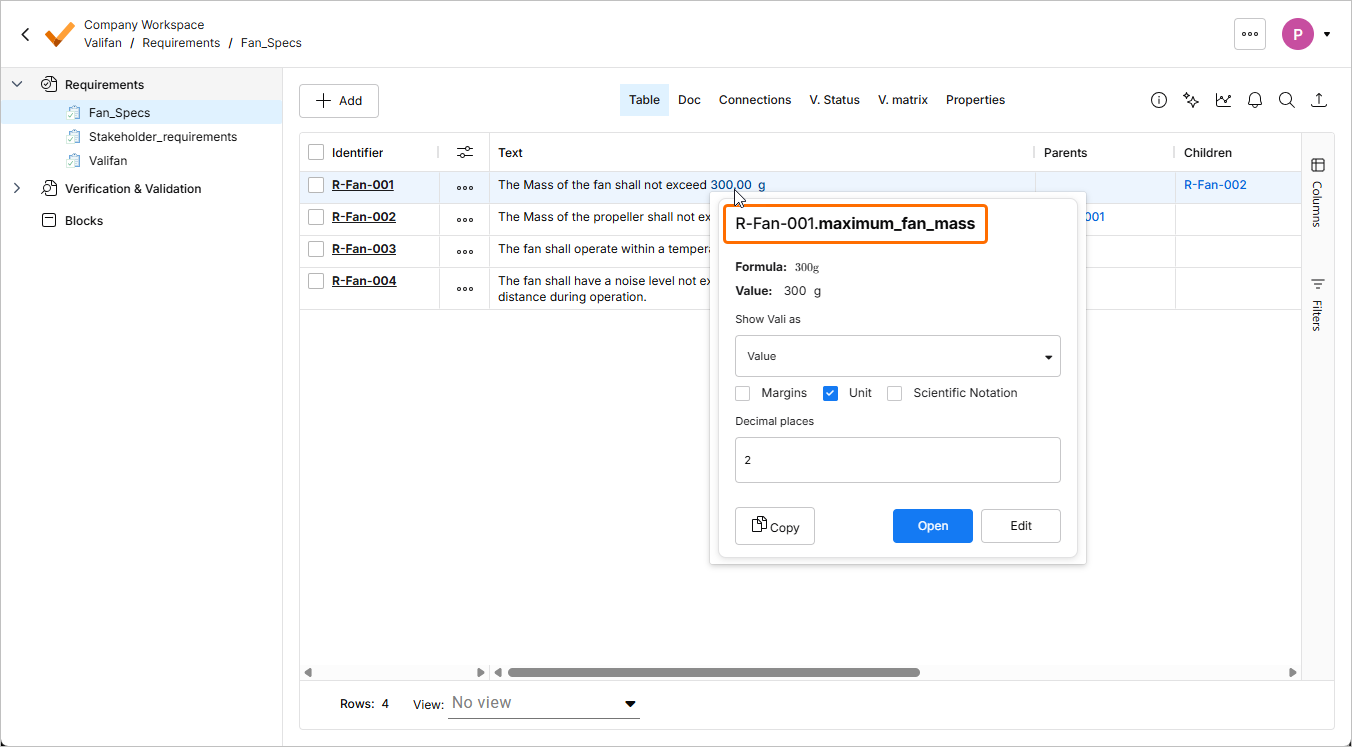Click the search magnifier icon
Image resolution: width=1352 pixels, height=747 pixels.
point(1287,100)
